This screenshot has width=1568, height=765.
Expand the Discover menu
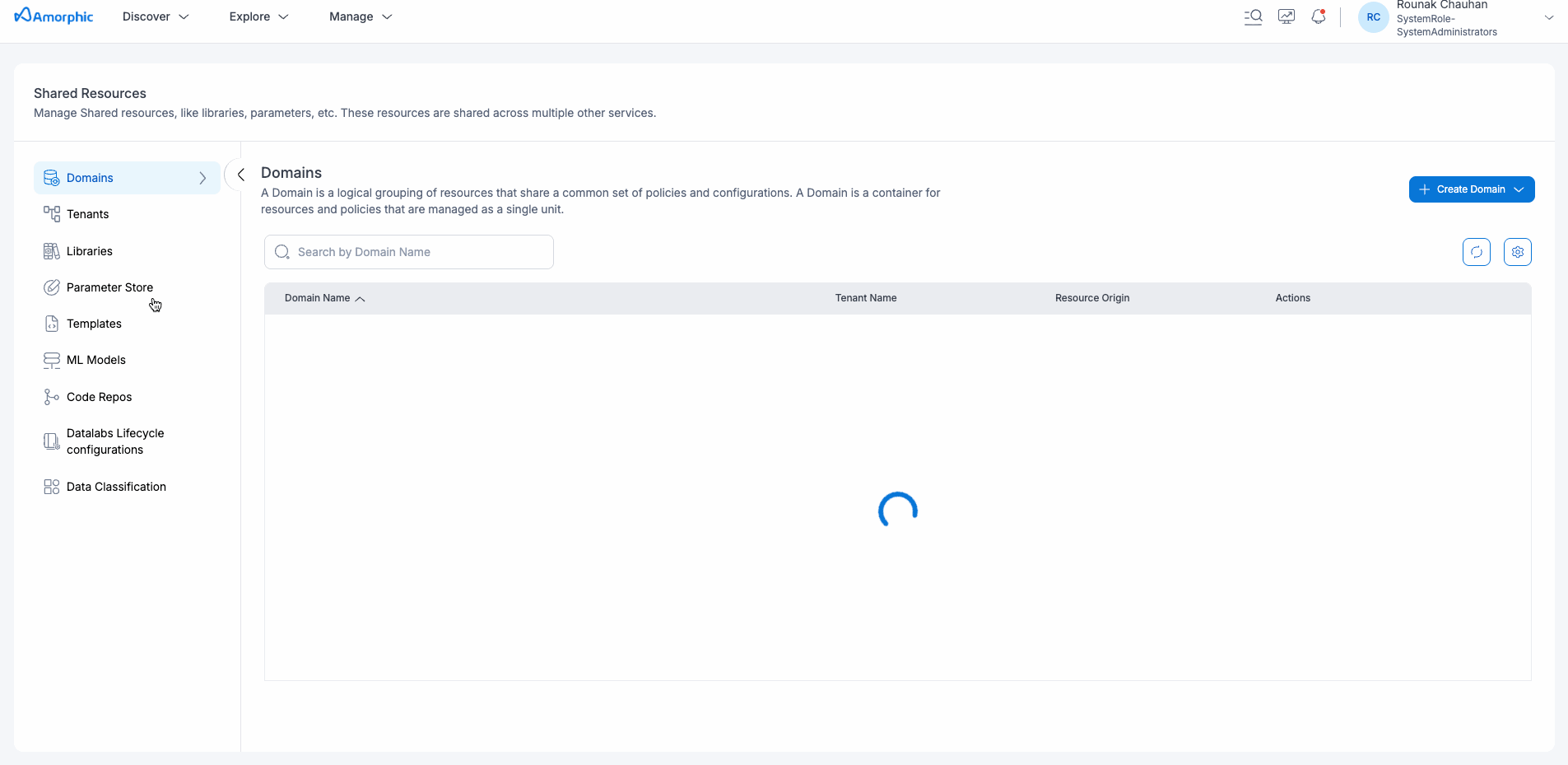point(156,16)
